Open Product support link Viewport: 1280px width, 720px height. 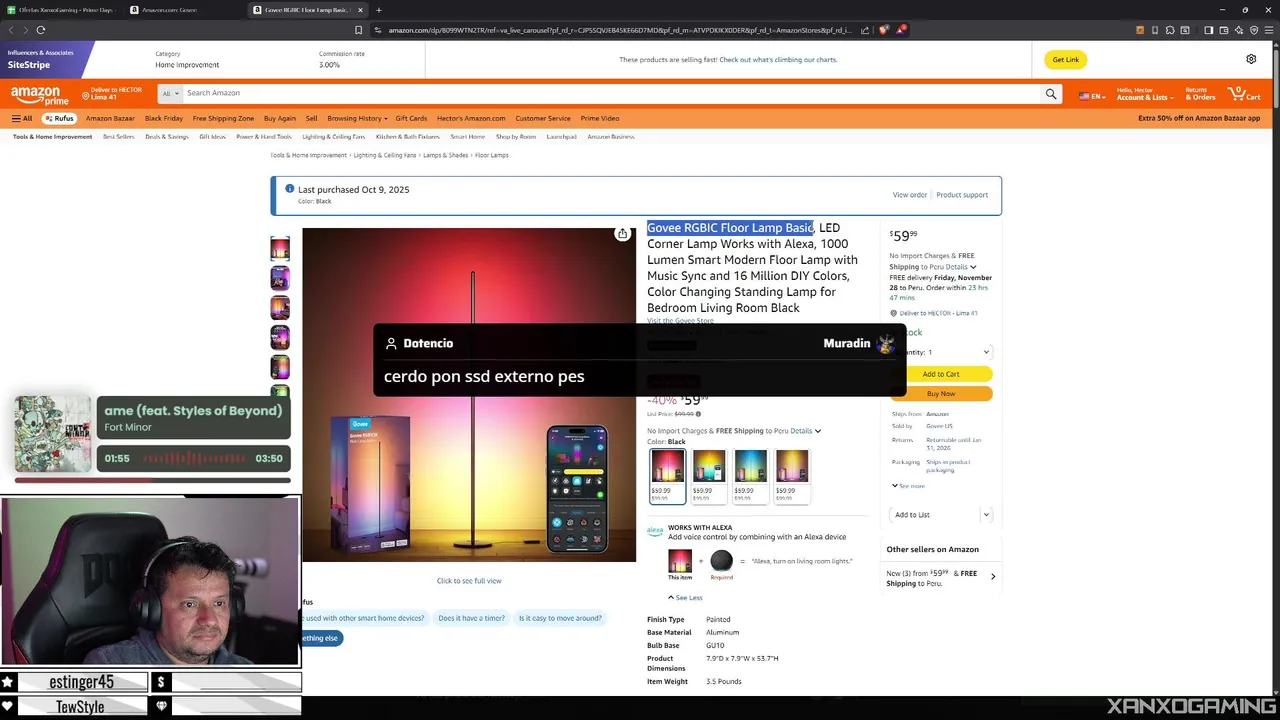point(962,195)
